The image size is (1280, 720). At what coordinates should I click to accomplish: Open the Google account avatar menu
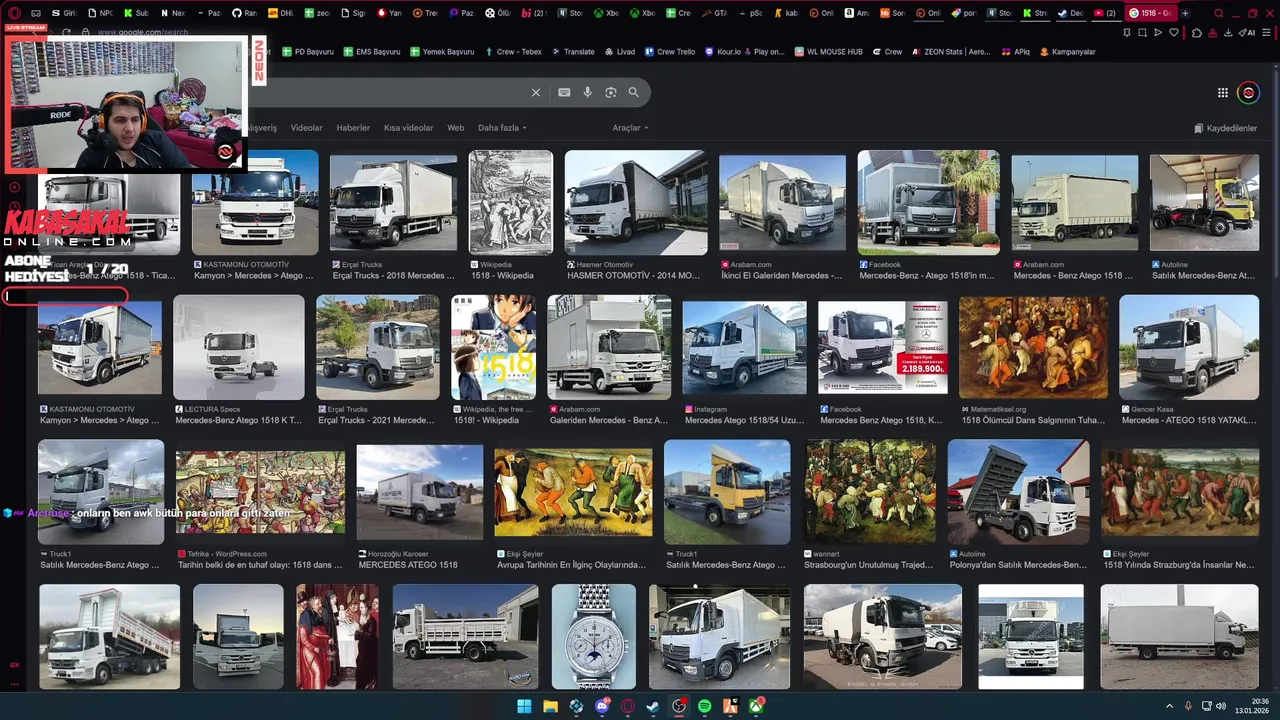[1248, 93]
